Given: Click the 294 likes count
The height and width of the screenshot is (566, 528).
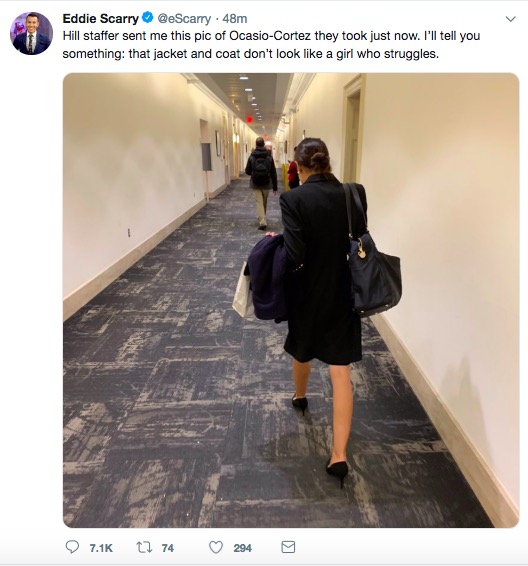Looking at the screenshot, I should (x=242, y=548).
